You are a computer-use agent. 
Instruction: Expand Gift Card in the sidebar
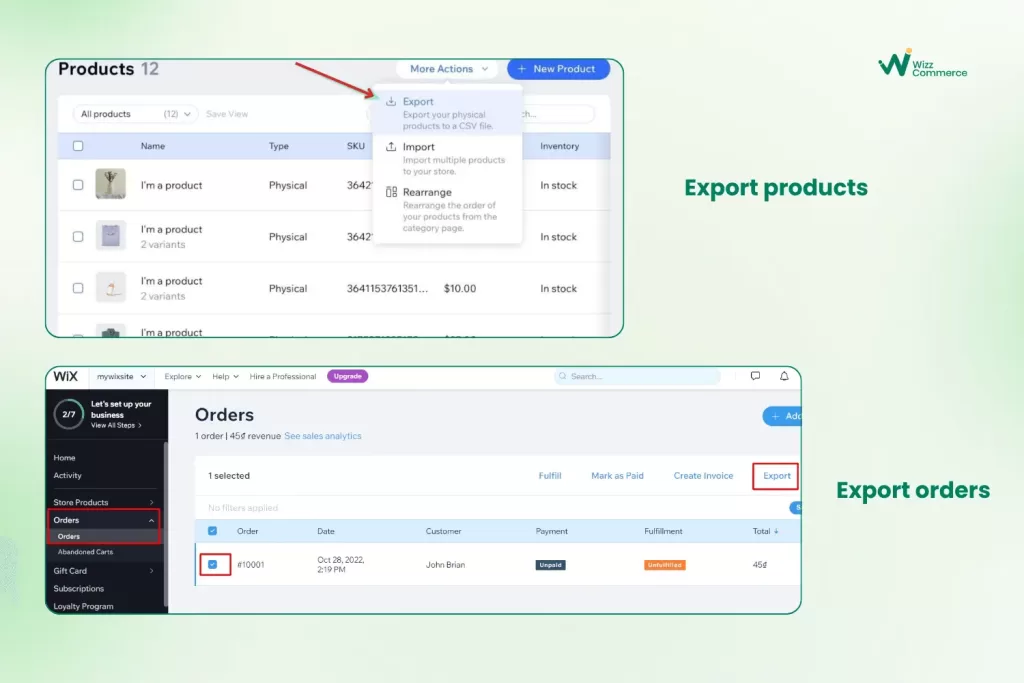click(104, 571)
